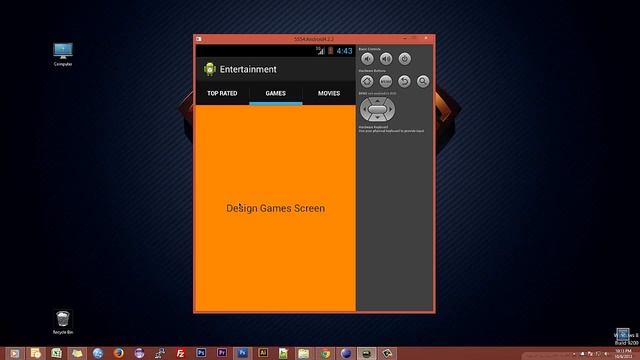Select the Recycle Bin desktop icon
Screen dimensions: 640x360
pos(63,322)
